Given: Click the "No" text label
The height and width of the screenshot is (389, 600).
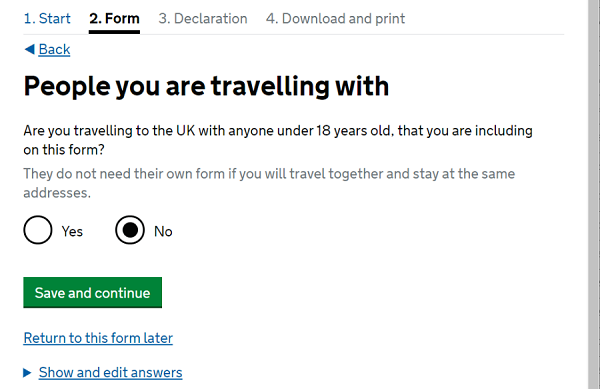Looking at the screenshot, I should pos(163,231).
